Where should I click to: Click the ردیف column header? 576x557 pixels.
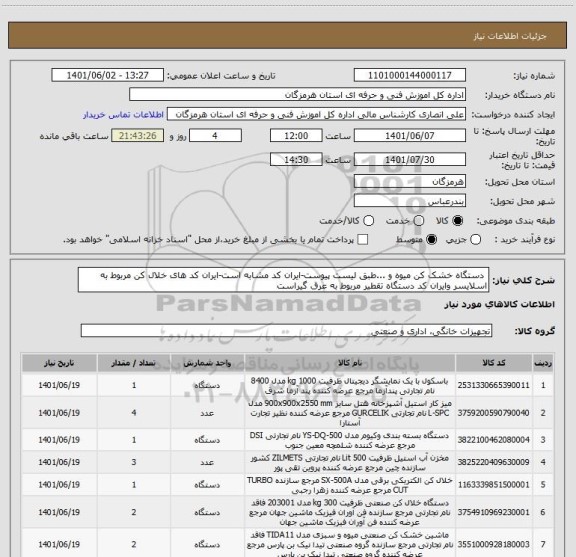[543, 363]
